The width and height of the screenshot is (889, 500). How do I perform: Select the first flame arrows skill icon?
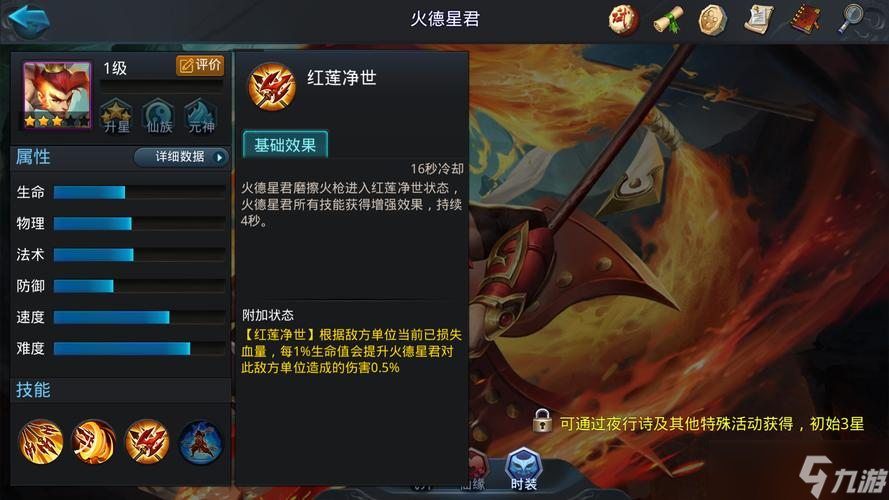tap(41, 442)
